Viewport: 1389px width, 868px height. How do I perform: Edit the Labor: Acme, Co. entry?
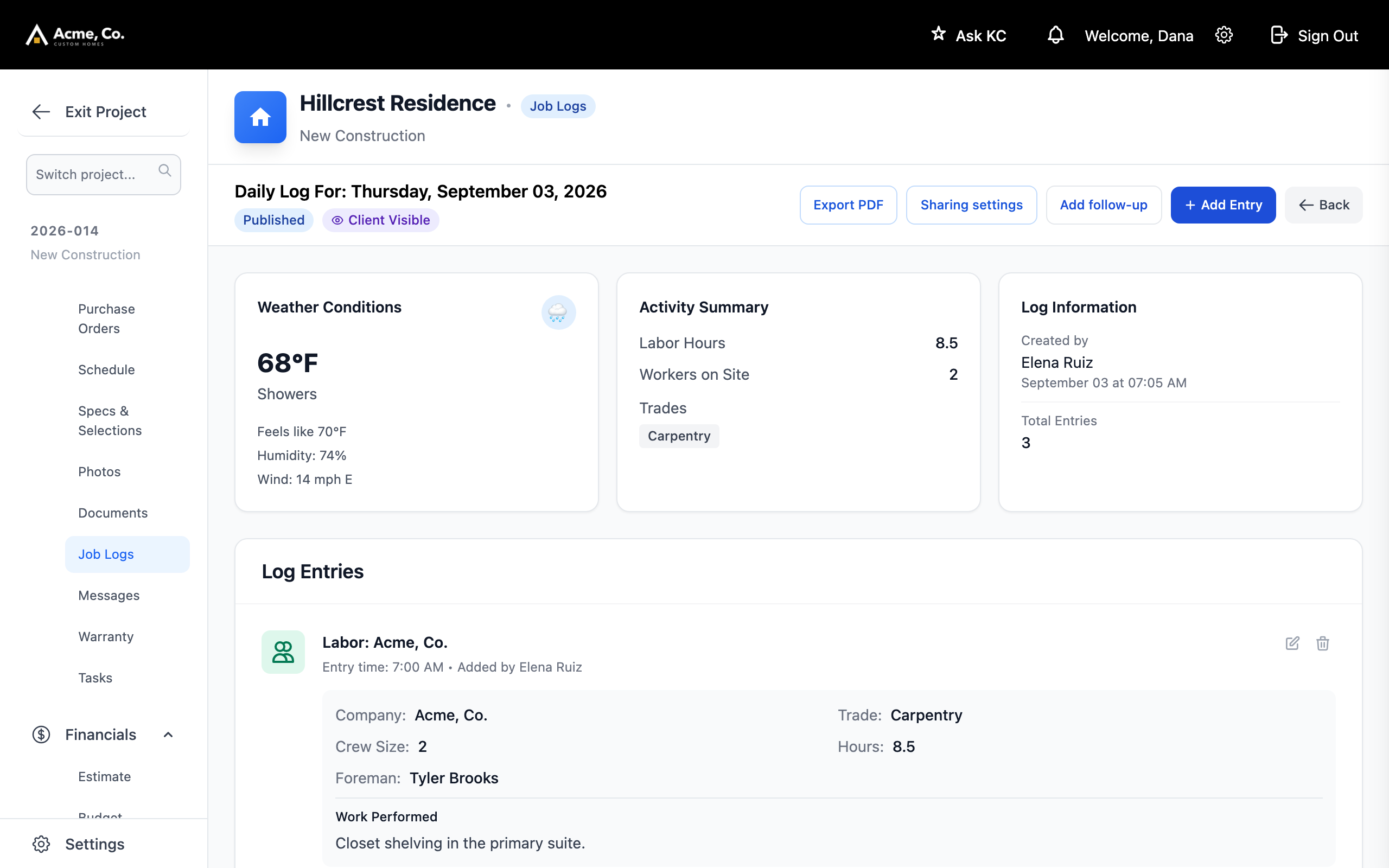pyautogui.click(x=1292, y=643)
